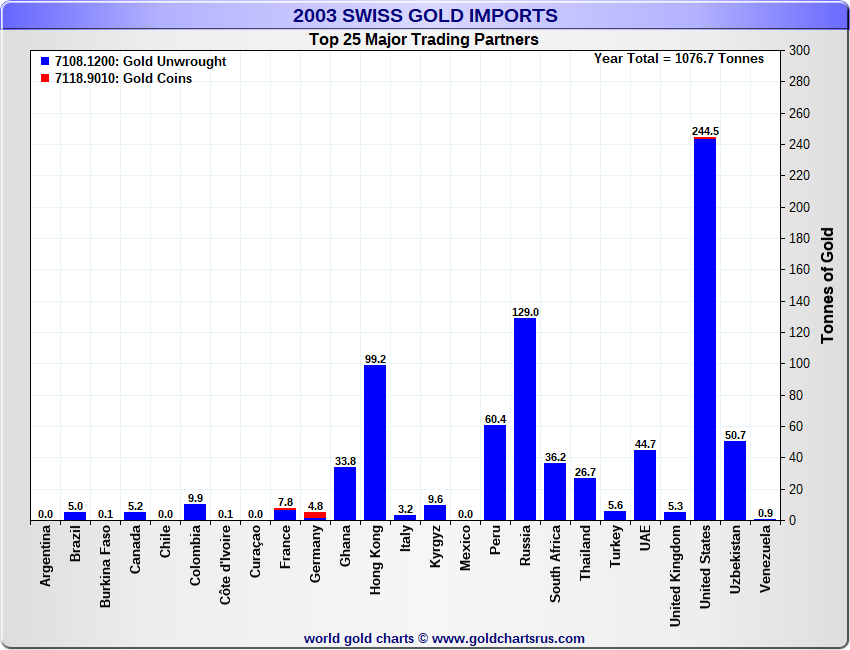The image size is (850, 650).
Task: Click the Brazil axis label
Action: point(75,543)
